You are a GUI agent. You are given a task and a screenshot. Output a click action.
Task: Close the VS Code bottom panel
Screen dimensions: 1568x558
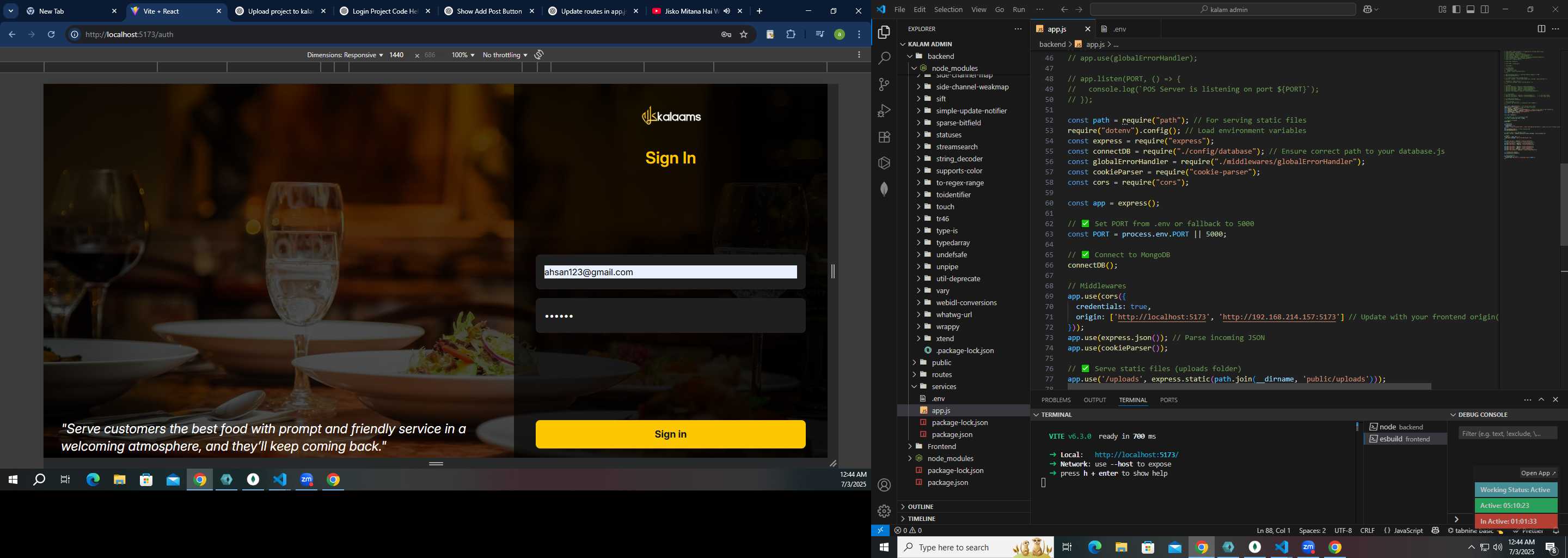(1555, 399)
